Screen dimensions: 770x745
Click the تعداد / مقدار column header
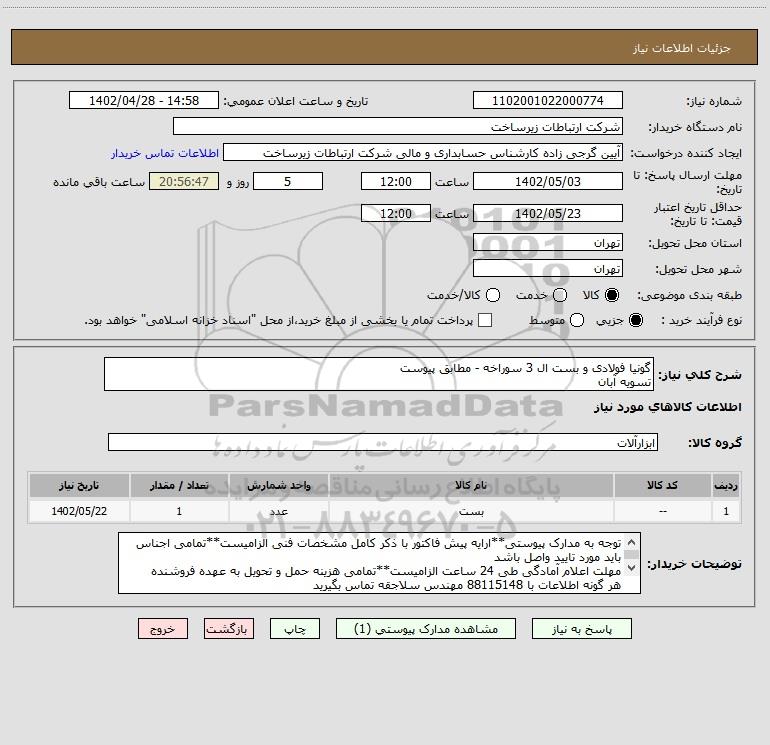point(179,485)
